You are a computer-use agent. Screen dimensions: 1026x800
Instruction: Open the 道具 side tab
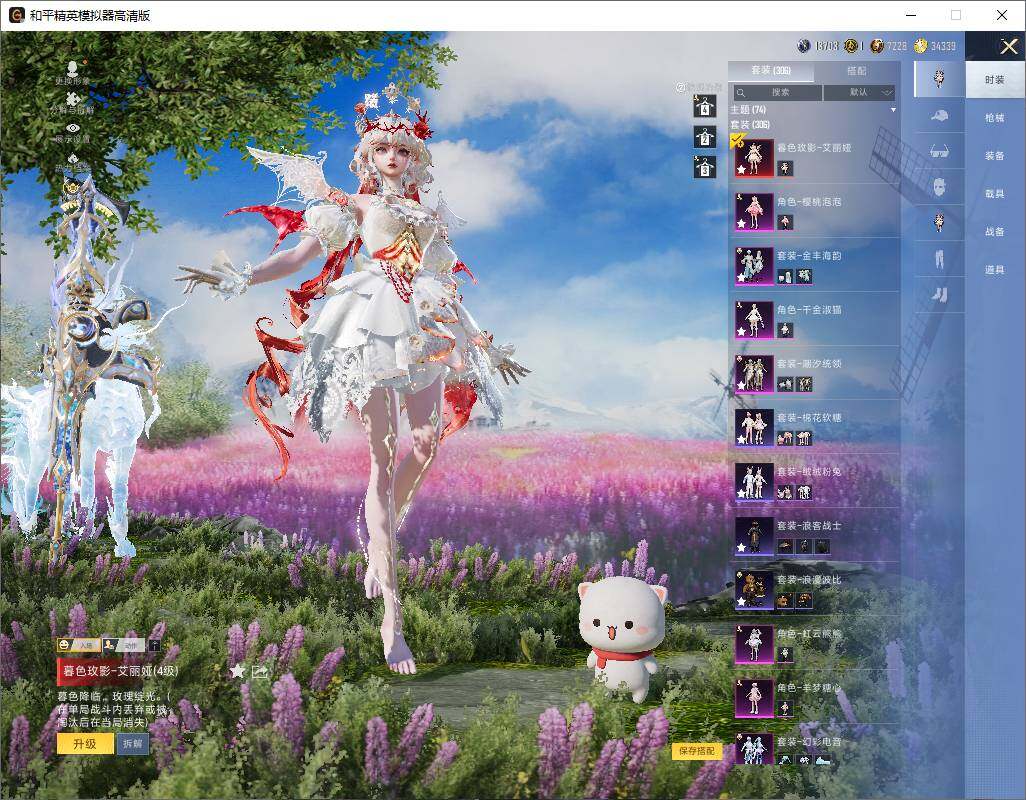click(x=995, y=270)
